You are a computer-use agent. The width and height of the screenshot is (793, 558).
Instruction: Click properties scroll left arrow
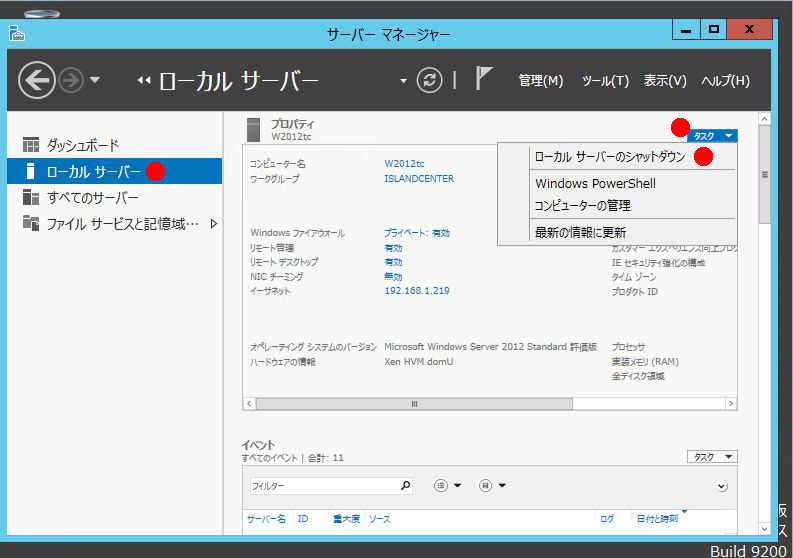coord(249,404)
